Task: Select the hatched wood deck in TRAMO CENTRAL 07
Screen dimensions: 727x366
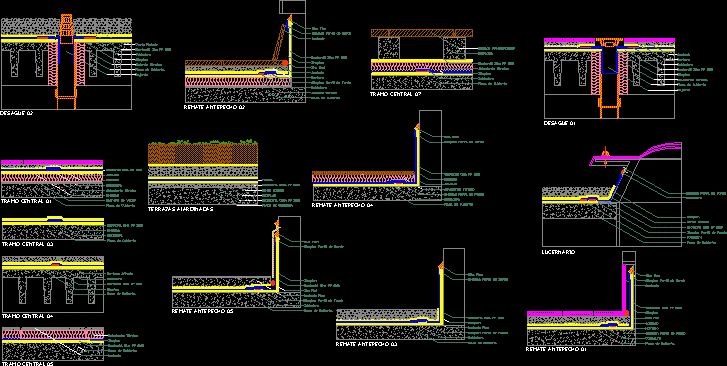Action: (x=421, y=32)
